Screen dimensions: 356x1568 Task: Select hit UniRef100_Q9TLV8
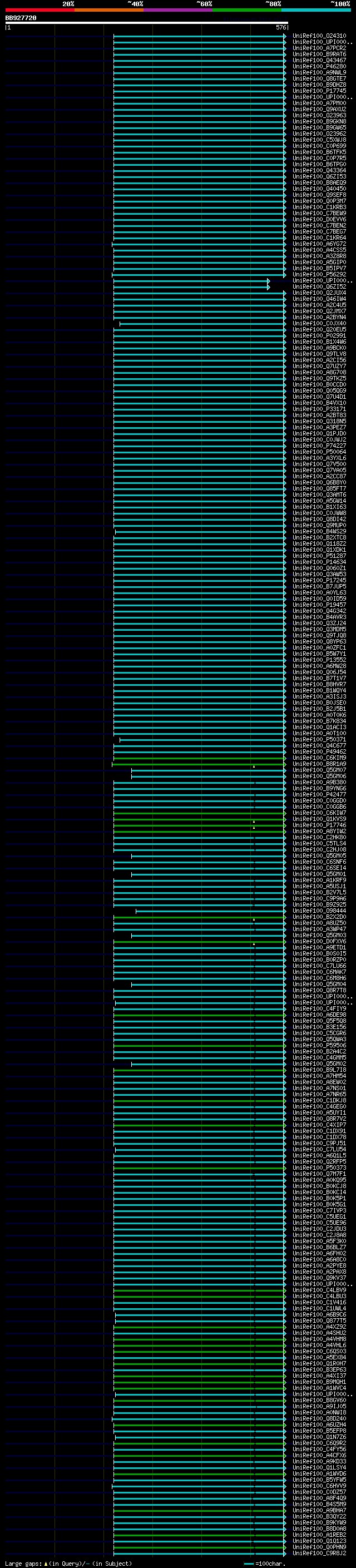pos(319,354)
